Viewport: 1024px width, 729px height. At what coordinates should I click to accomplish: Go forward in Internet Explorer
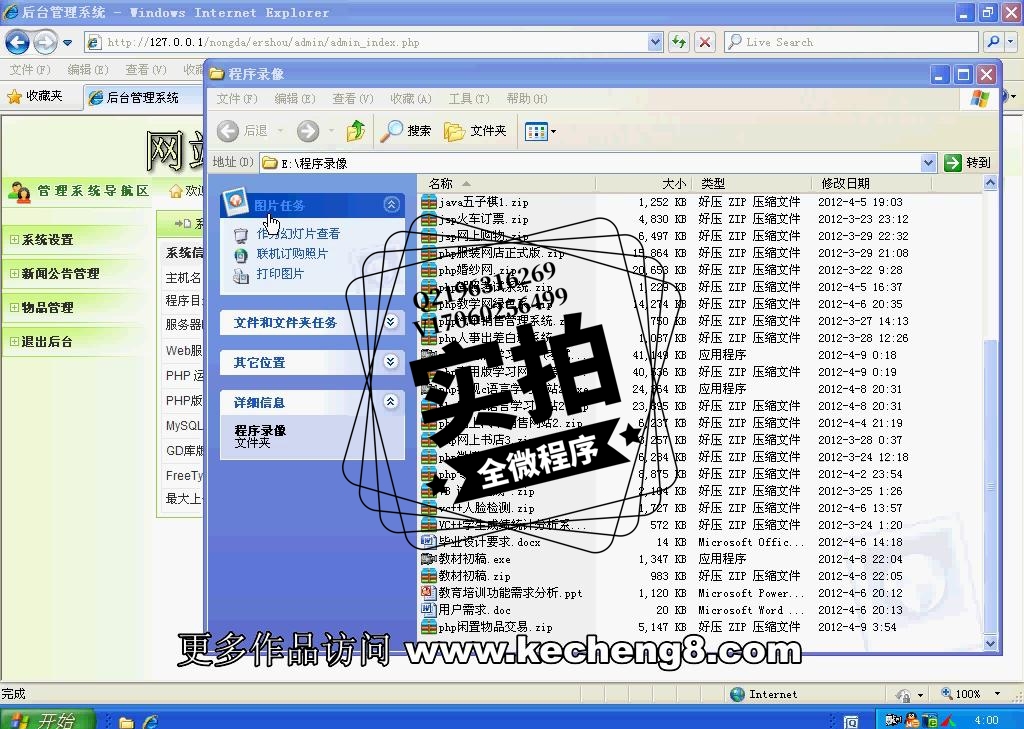pos(45,42)
